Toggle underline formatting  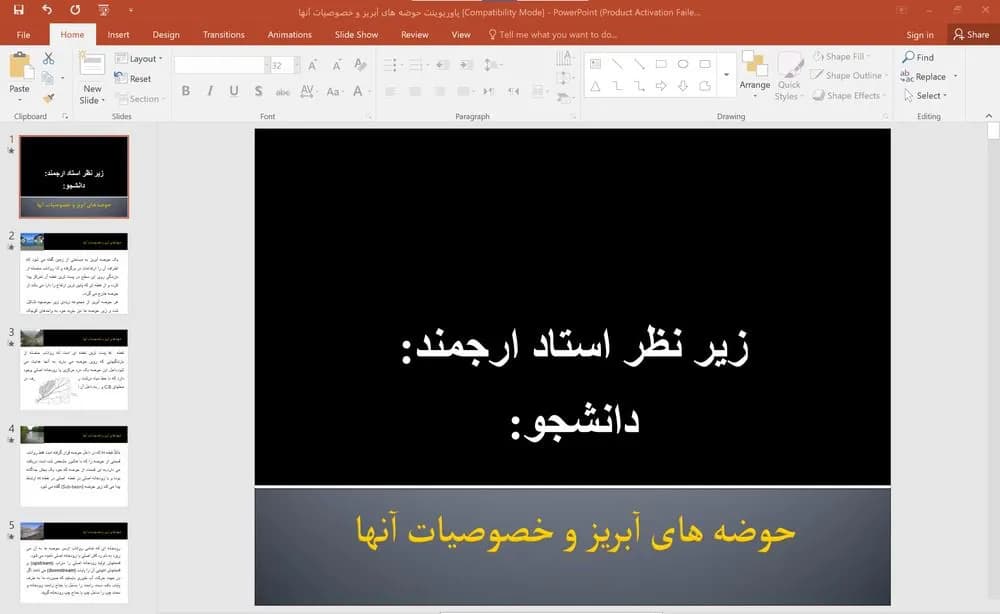point(234,91)
